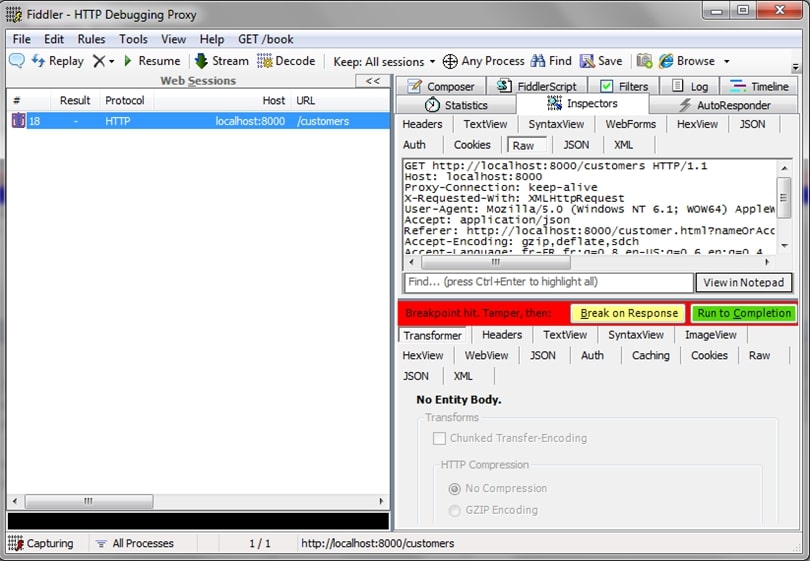
Task: Click the comment speech bubble icon
Action: pyautogui.click(x=17, y=61)
